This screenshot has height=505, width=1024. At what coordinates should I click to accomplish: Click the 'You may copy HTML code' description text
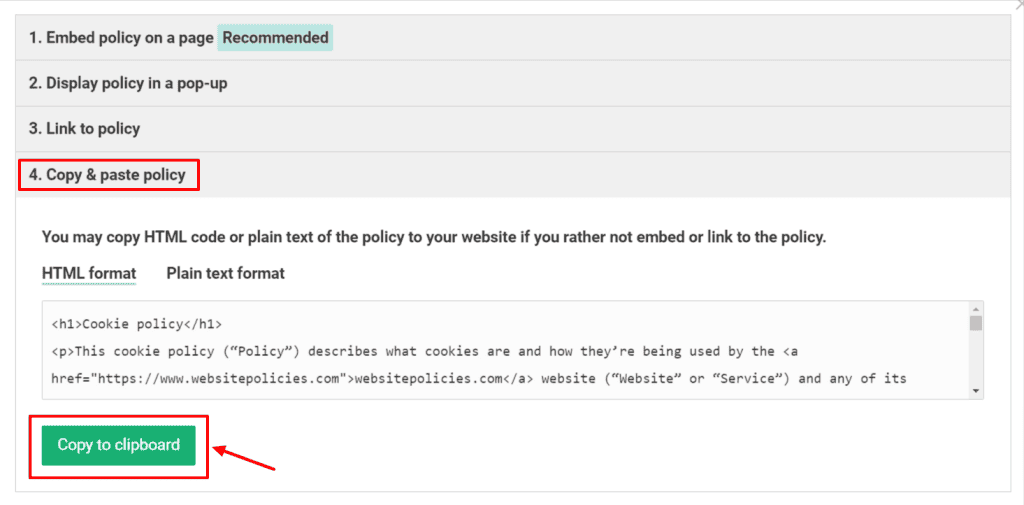(434, 236)
